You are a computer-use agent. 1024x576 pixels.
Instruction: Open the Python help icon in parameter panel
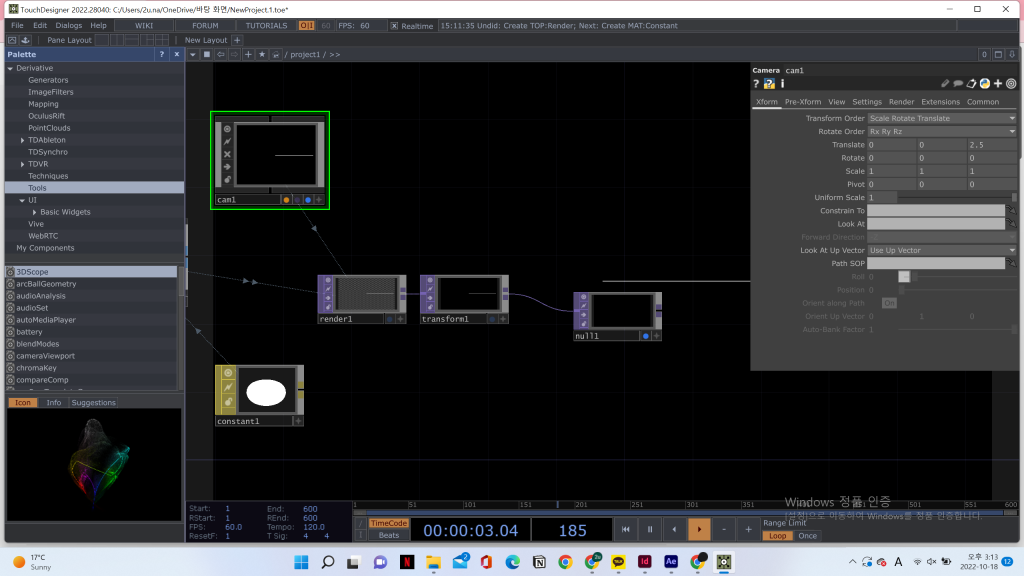[770, 84]
